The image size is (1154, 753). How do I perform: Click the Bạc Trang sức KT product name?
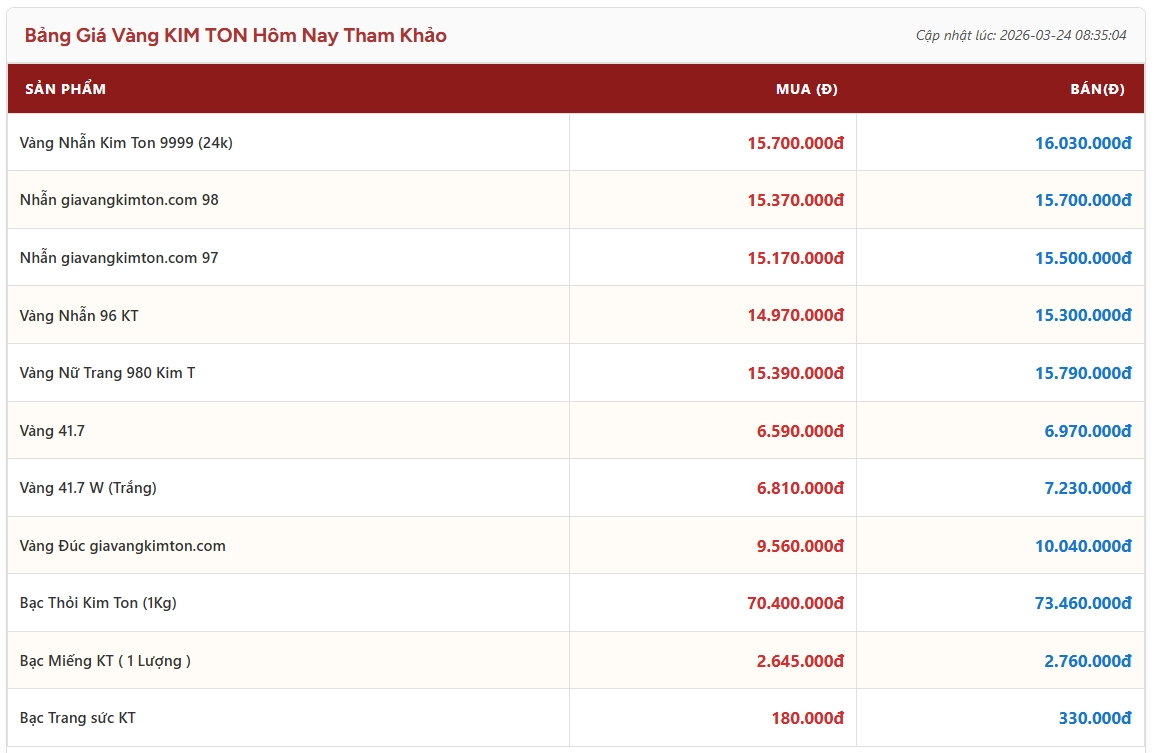pos(77,718)
